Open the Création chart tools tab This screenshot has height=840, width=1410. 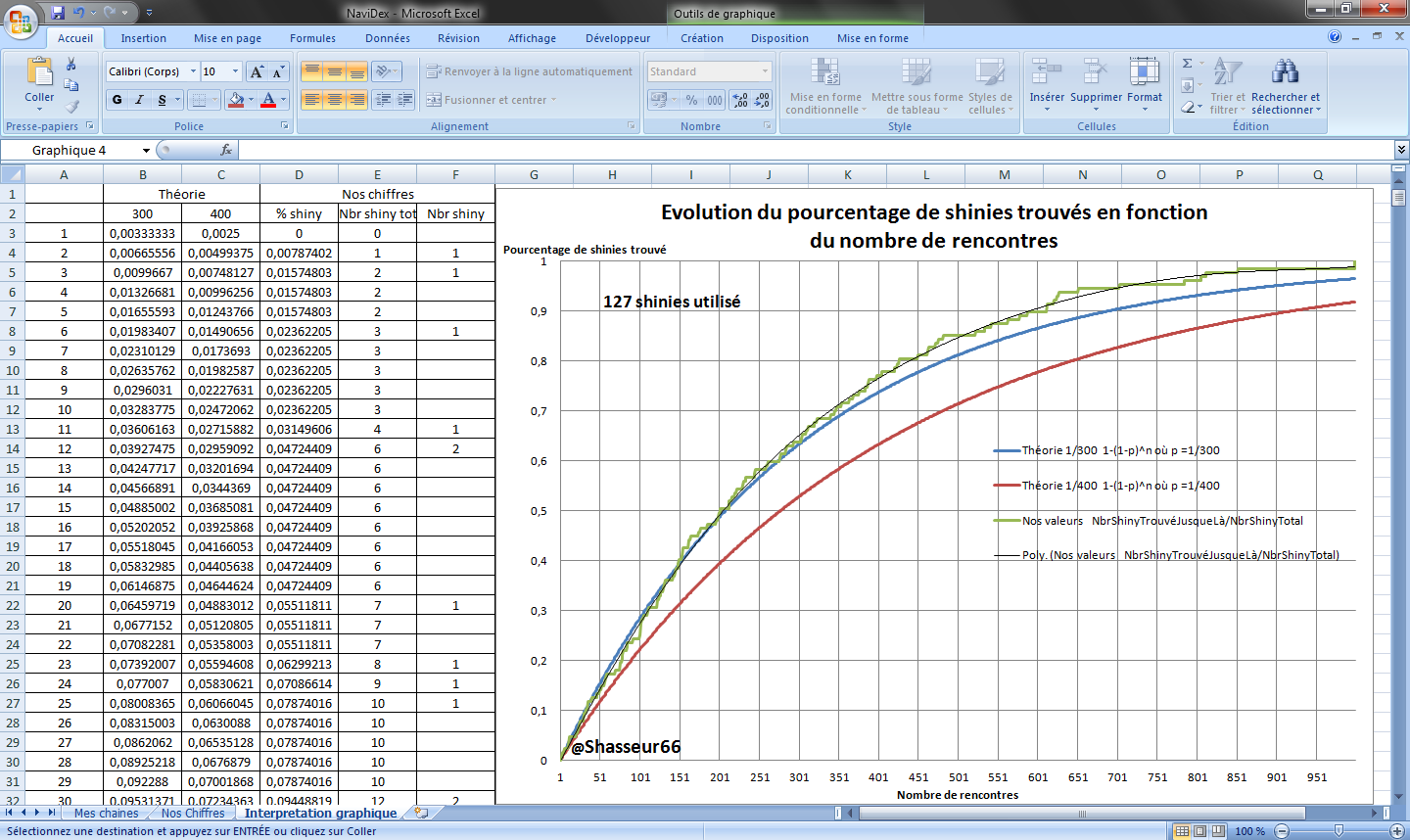point(702,38)
